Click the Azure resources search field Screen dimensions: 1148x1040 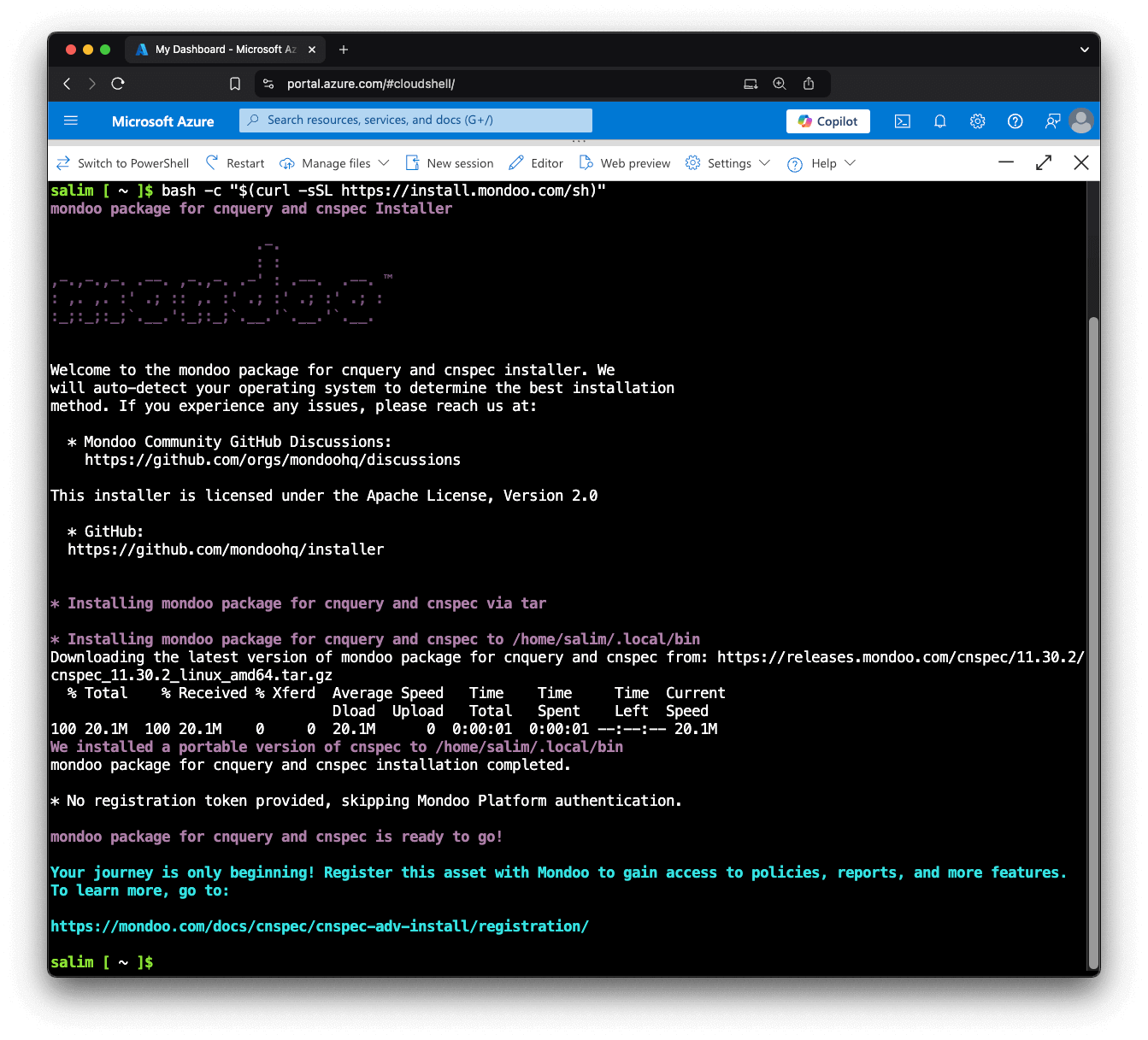tap(415, 120)
